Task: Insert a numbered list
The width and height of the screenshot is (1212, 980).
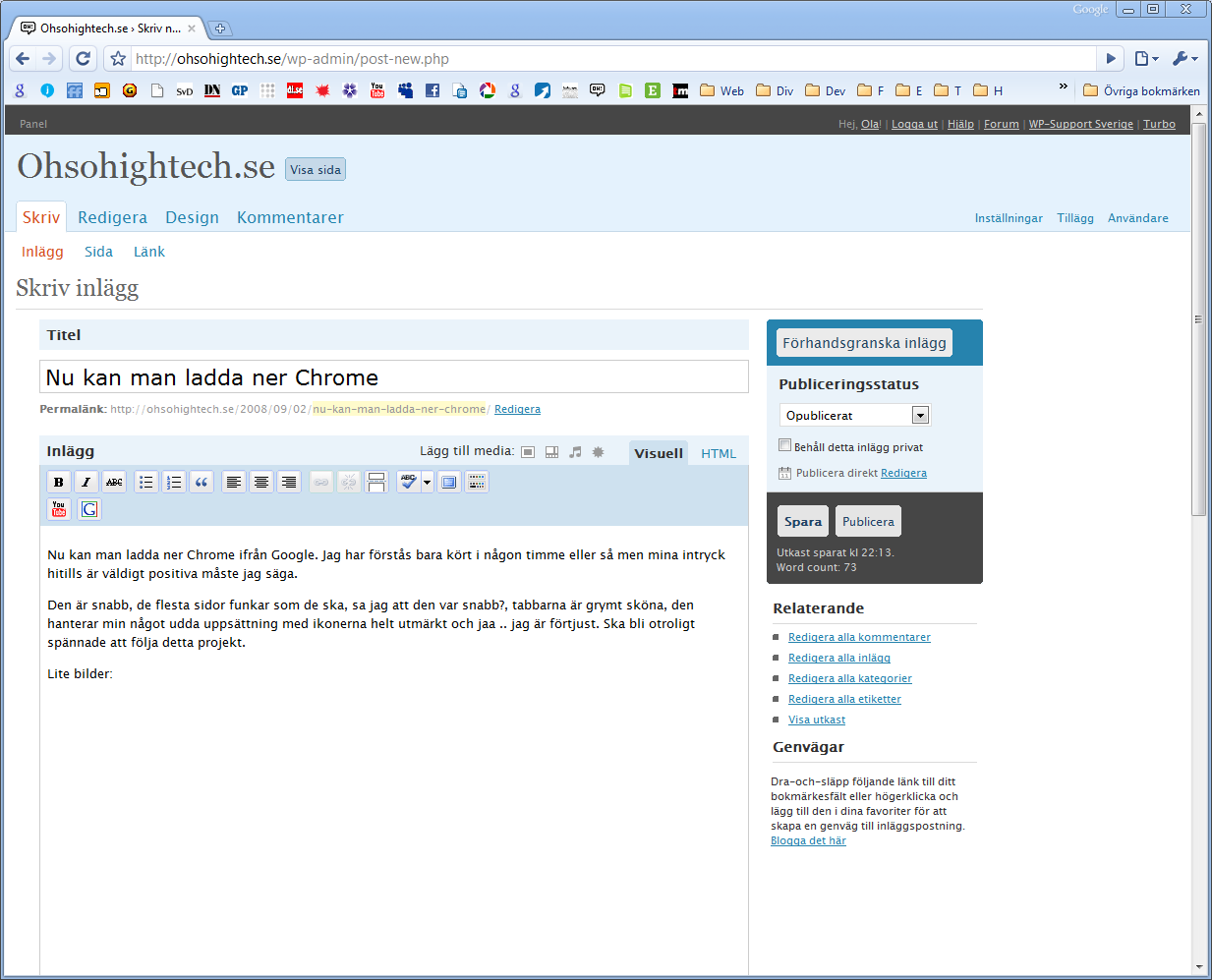Action: 174,482
